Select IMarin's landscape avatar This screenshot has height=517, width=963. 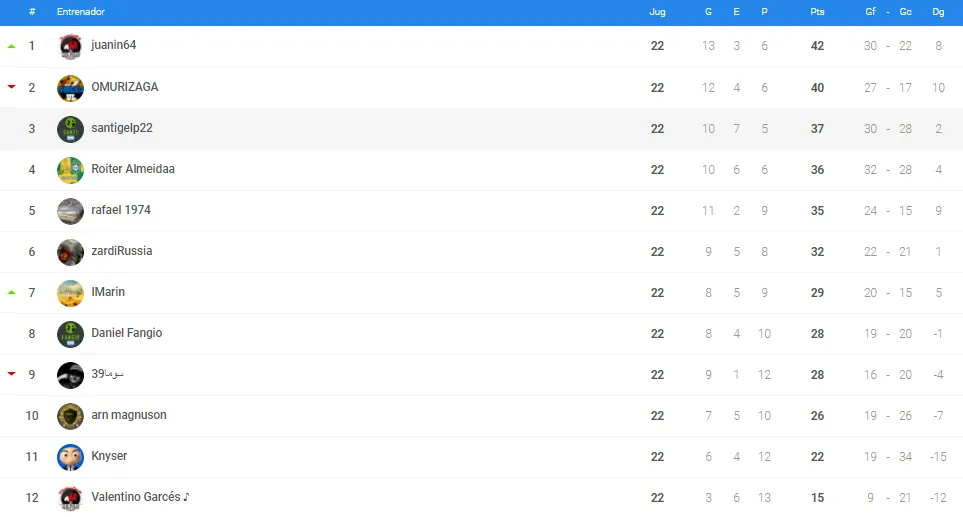point(70,293)
